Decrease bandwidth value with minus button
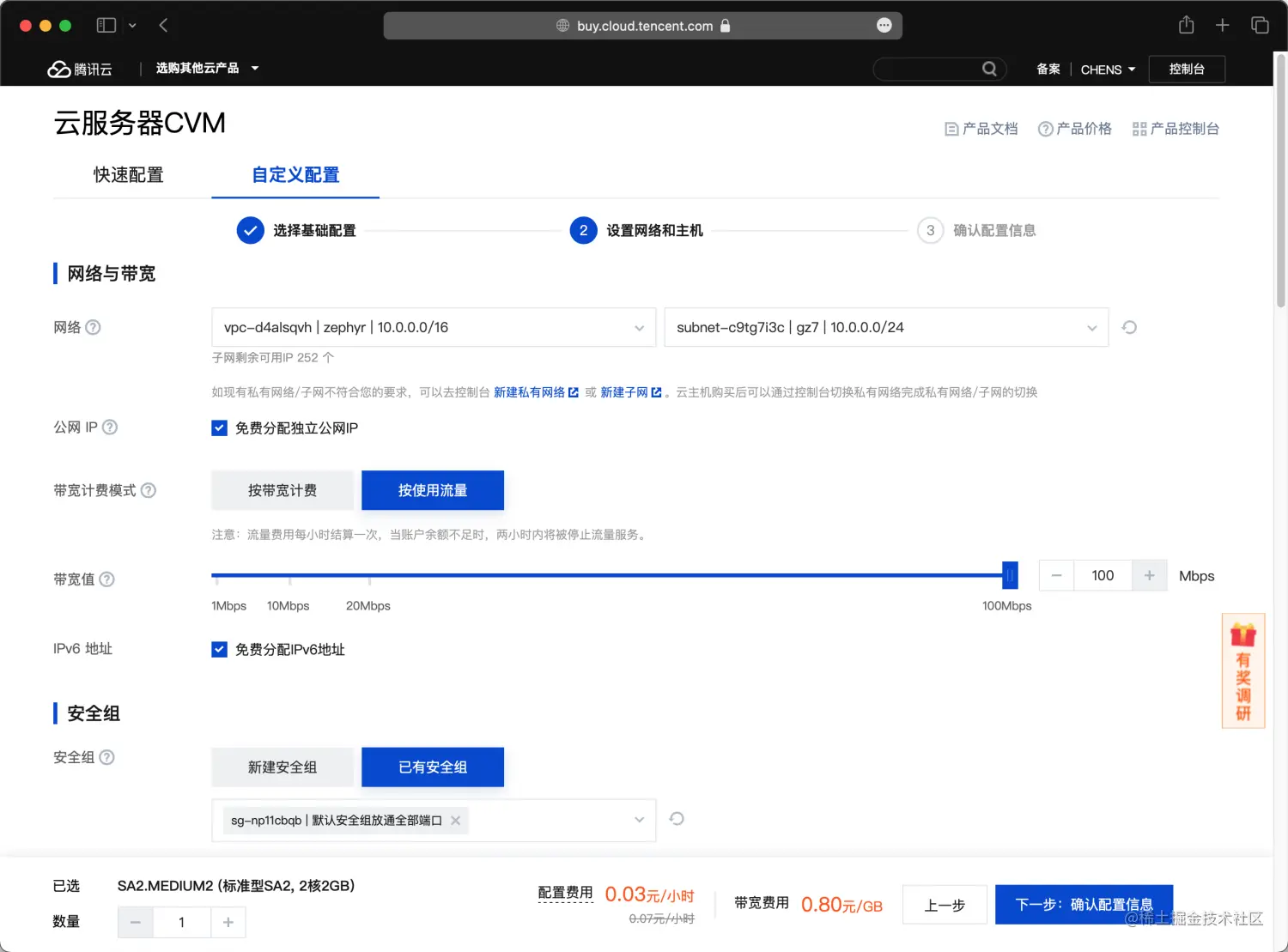Image resolution: width=1288 pixels, height=952 pixels. 1057,576
